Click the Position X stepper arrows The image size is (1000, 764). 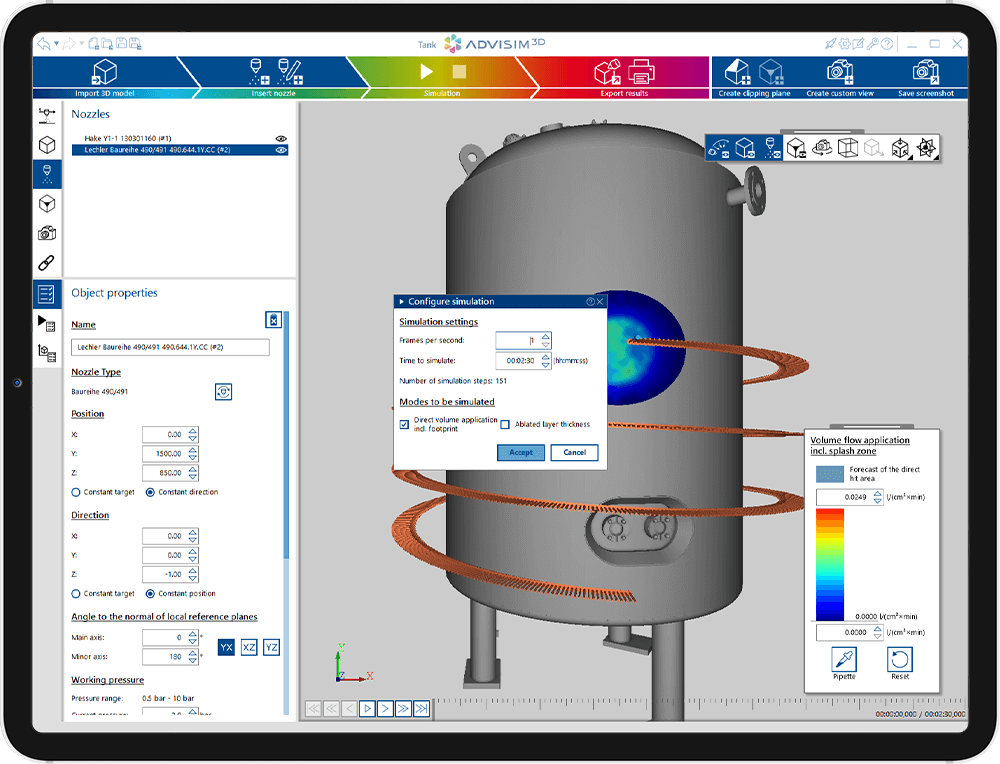(x=193, y=434)
